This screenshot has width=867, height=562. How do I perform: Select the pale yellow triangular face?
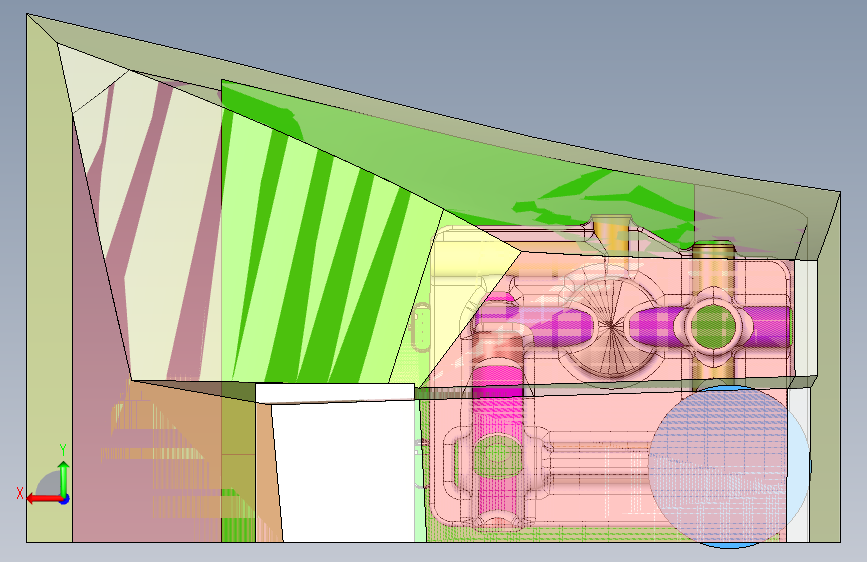[x=467, y=288]
